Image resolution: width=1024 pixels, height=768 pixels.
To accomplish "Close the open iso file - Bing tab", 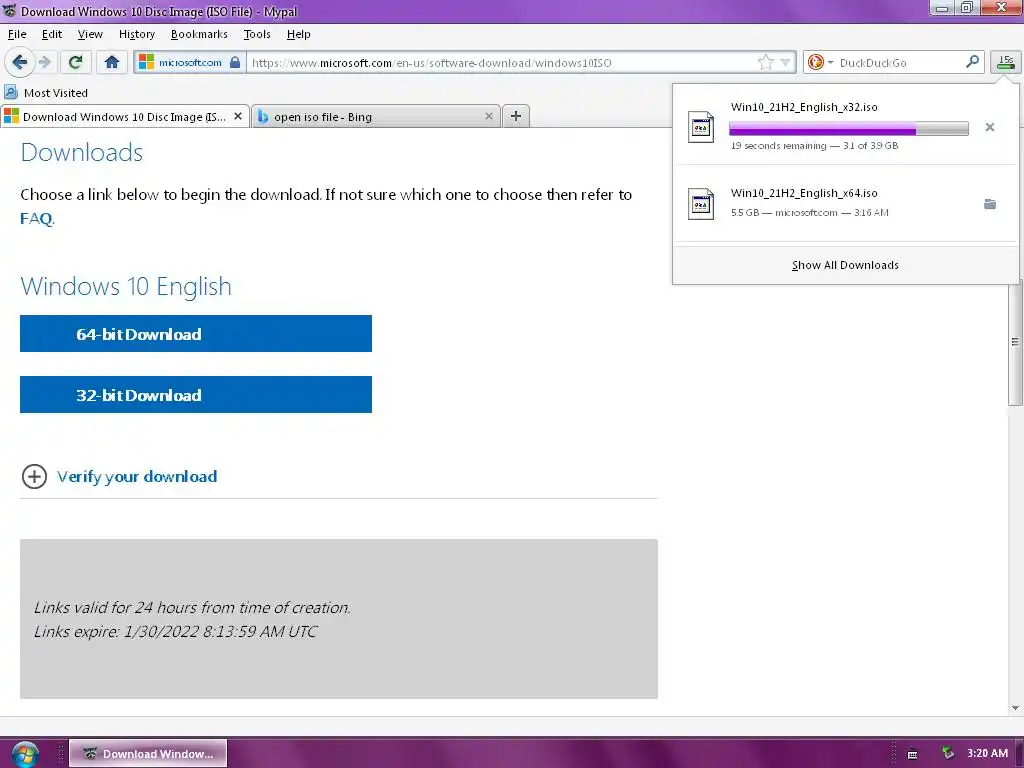I will point(488,116).
